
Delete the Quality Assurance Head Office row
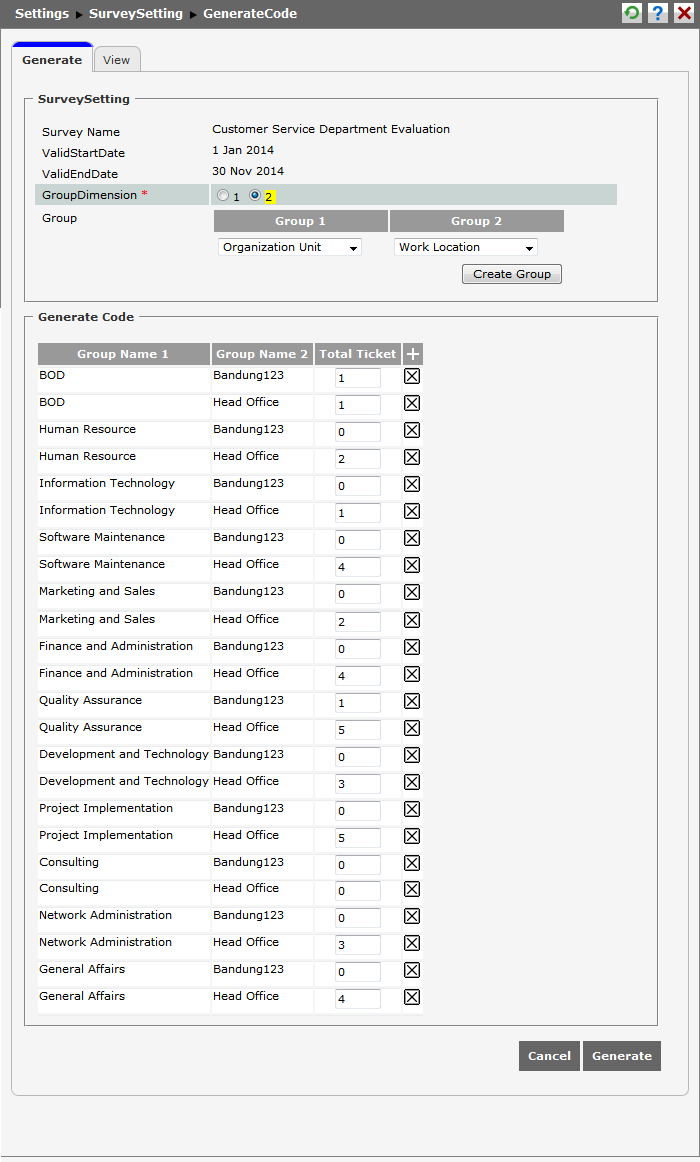coord(412,728)
